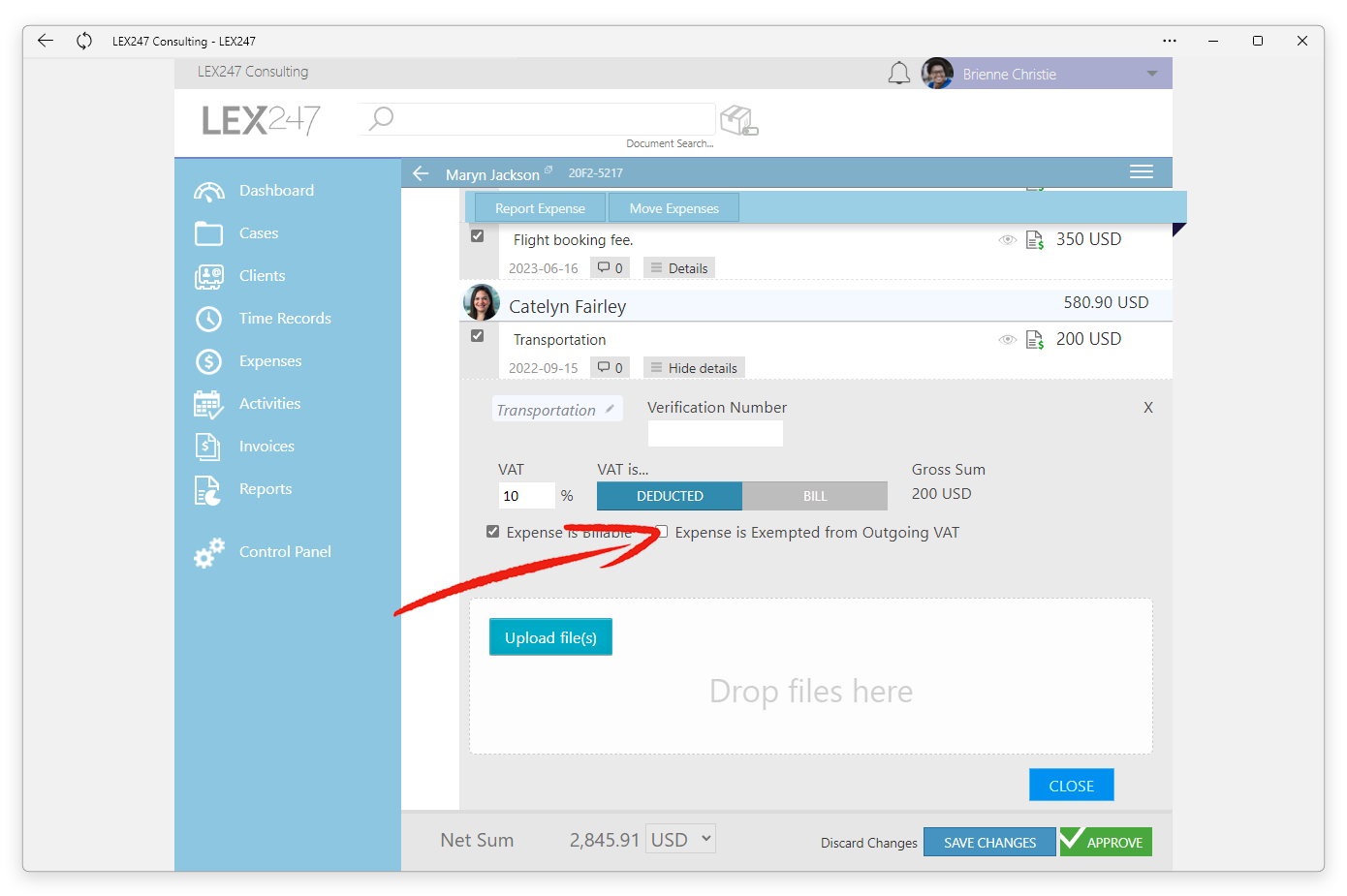Screen dimensions: 1347x896
Task: Uncheck the Flight booking fee checkbox
Action: [x=477, y=236]
